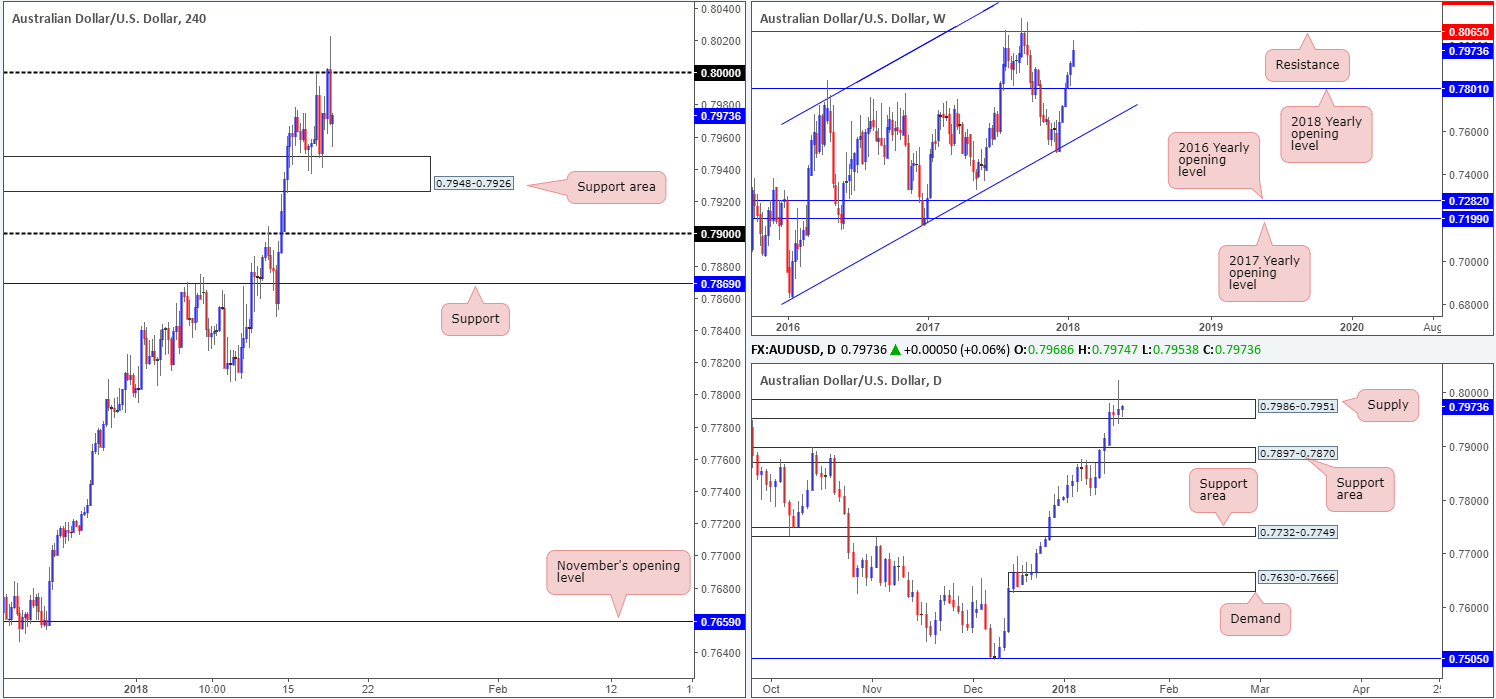
Task: Click the current price tag 0.79736 on the 240 chart
Action: tap(720, 115)
